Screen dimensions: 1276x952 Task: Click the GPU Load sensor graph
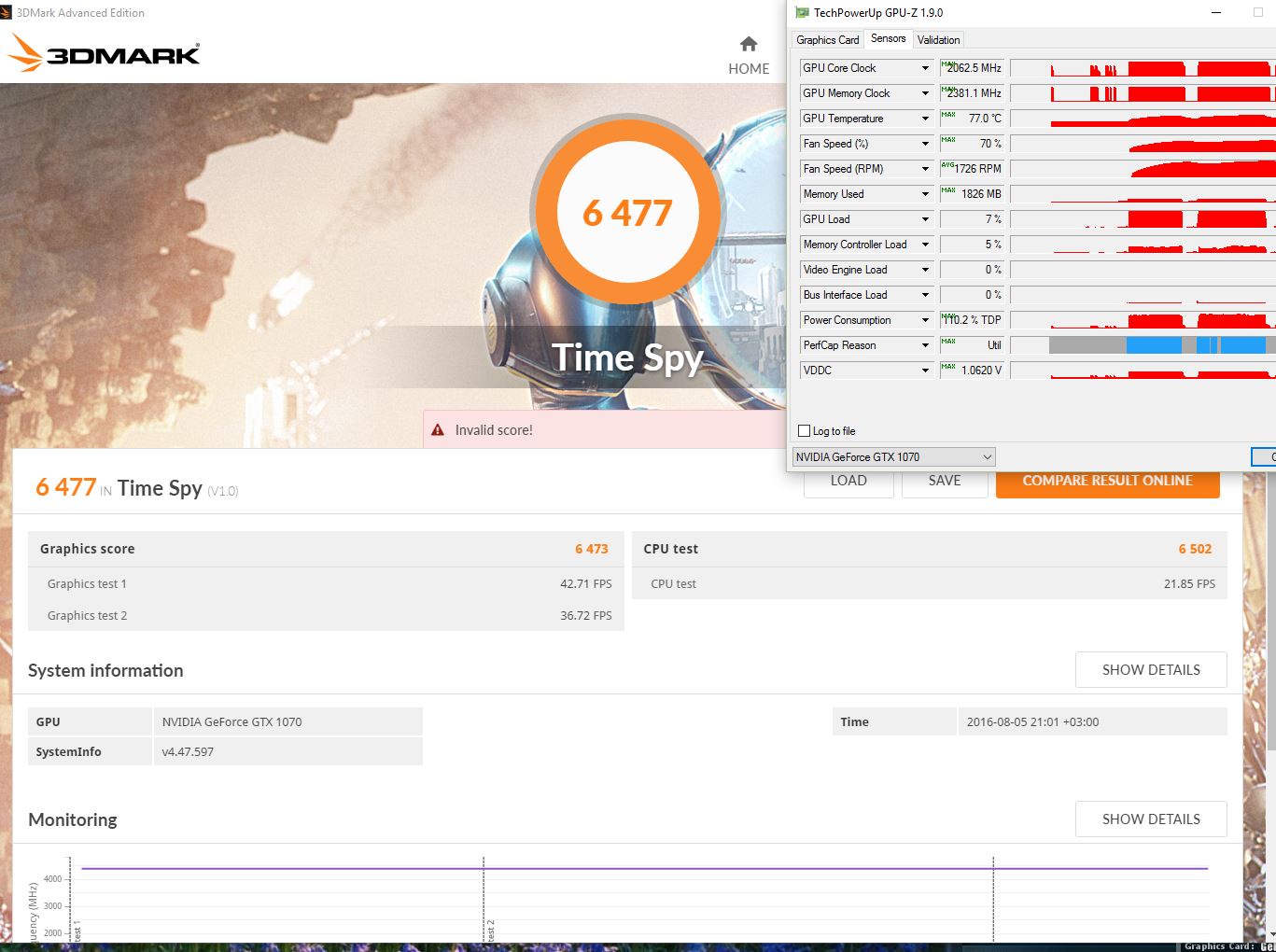pyautogui.click(x=1143, y=219)
